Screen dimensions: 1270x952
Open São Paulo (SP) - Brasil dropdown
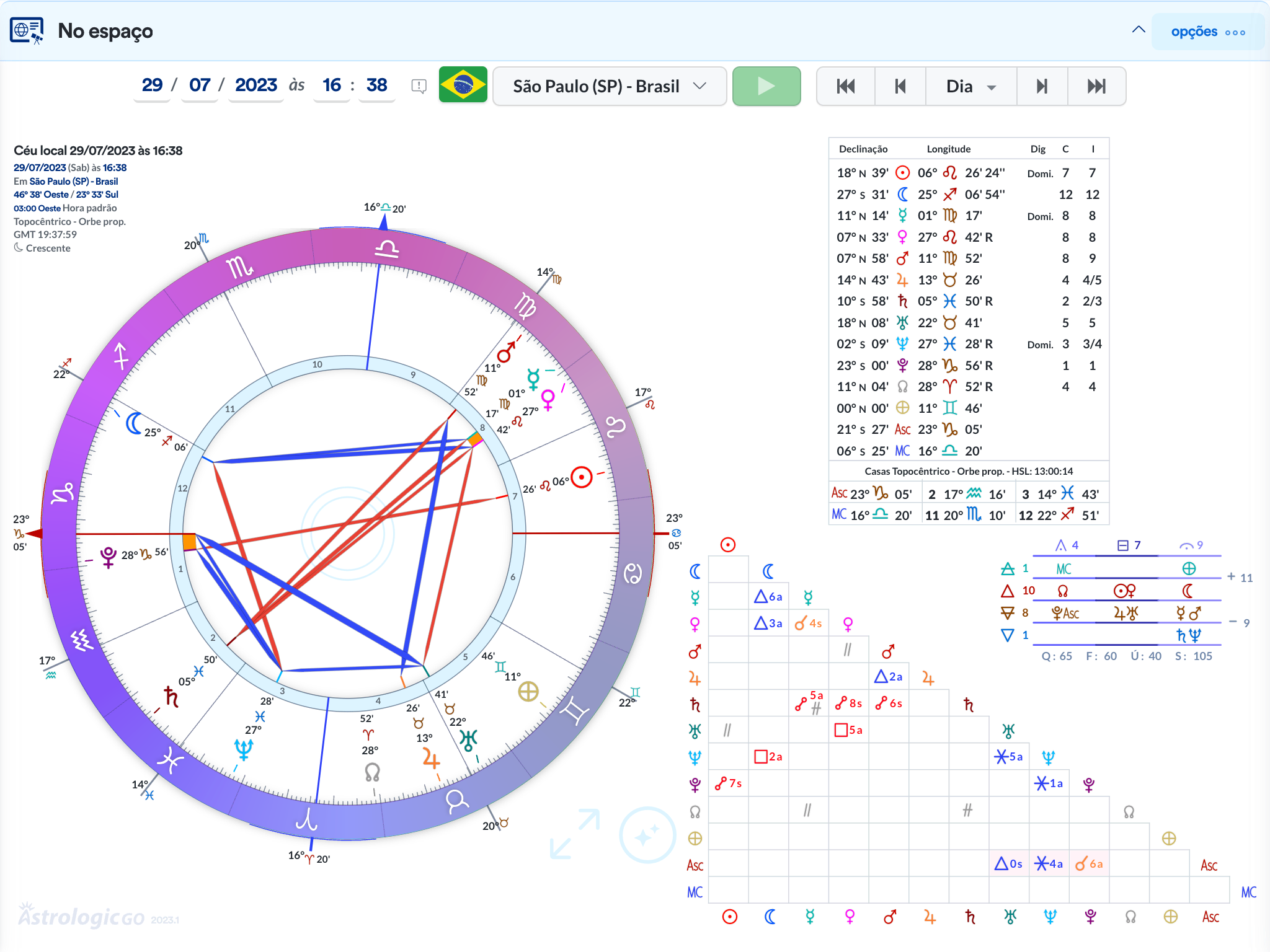(x=610, y=86)
